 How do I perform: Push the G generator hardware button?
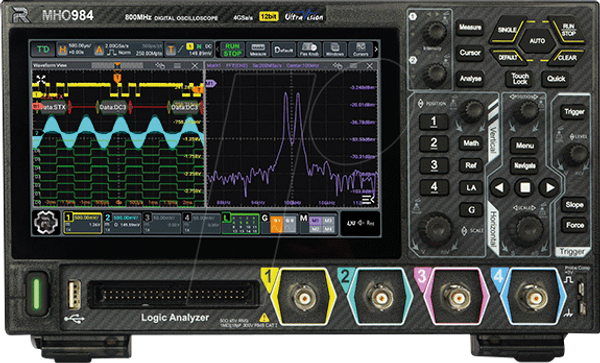(471, 210)
